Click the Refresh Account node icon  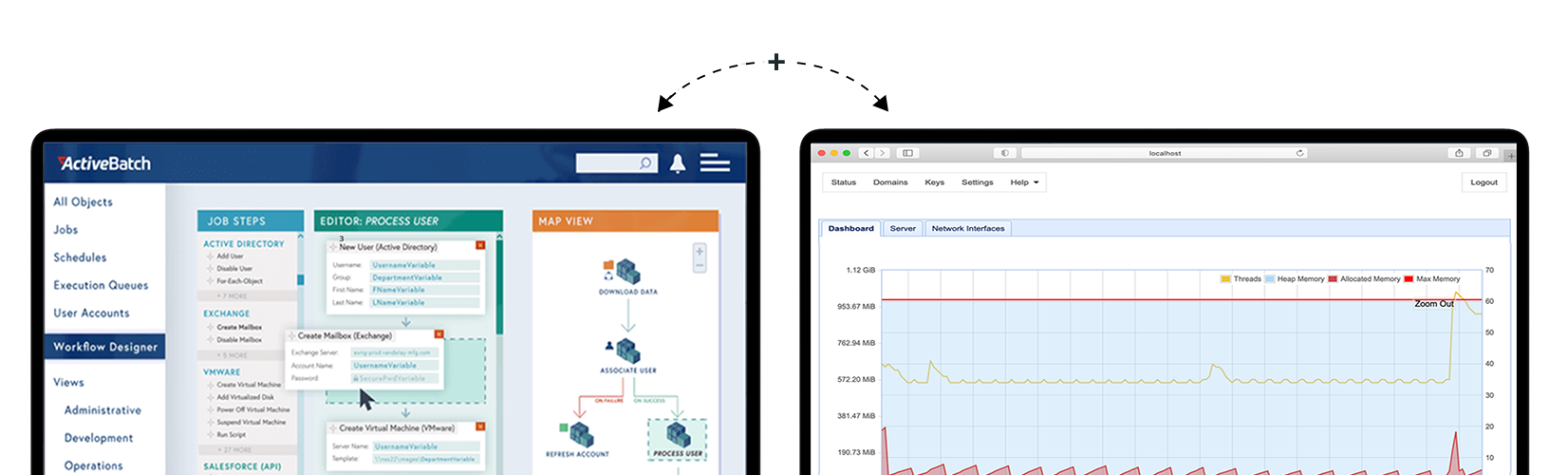[577, 435]
